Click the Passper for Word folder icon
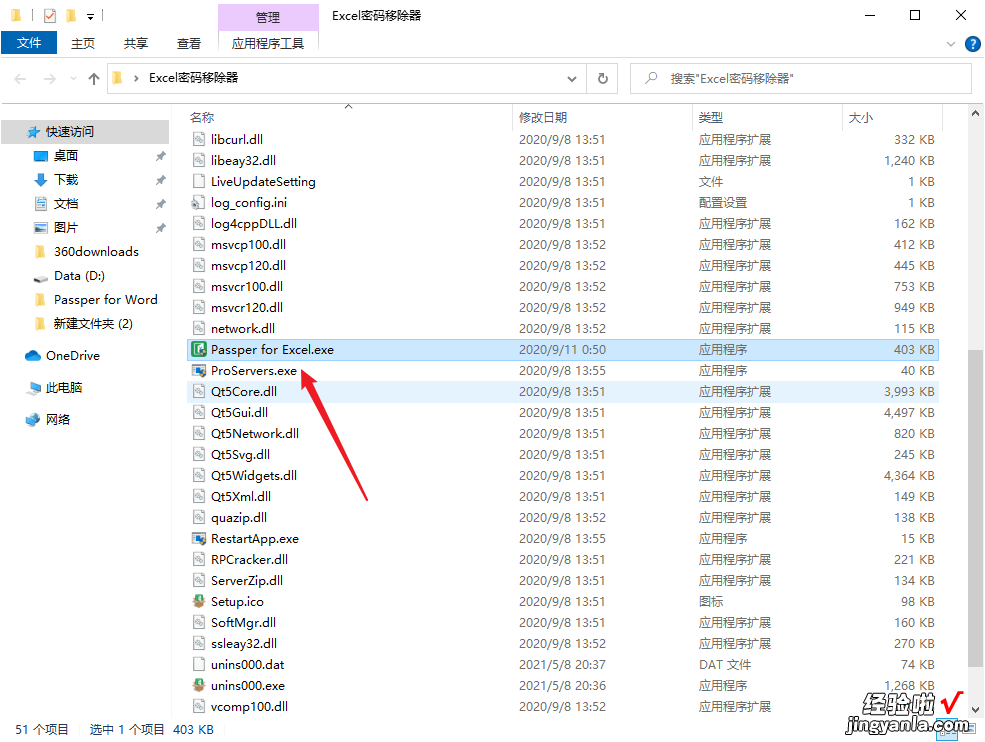 [41, 300]
